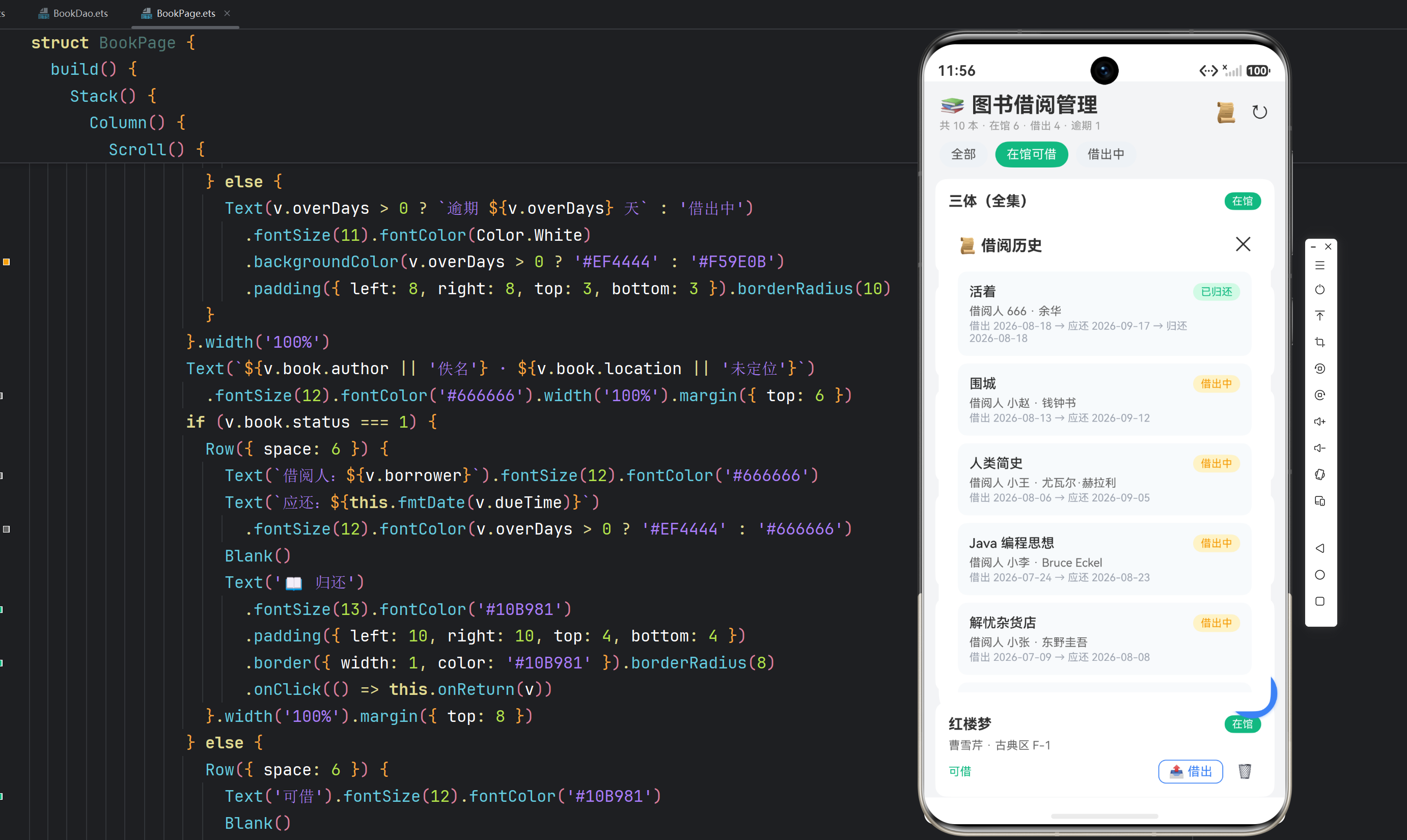The height and width of the screenshot is (840, 1407).
Task: Click the keep-on-top arrow icon in emulator toolbar
Action: coord(1320,316)
